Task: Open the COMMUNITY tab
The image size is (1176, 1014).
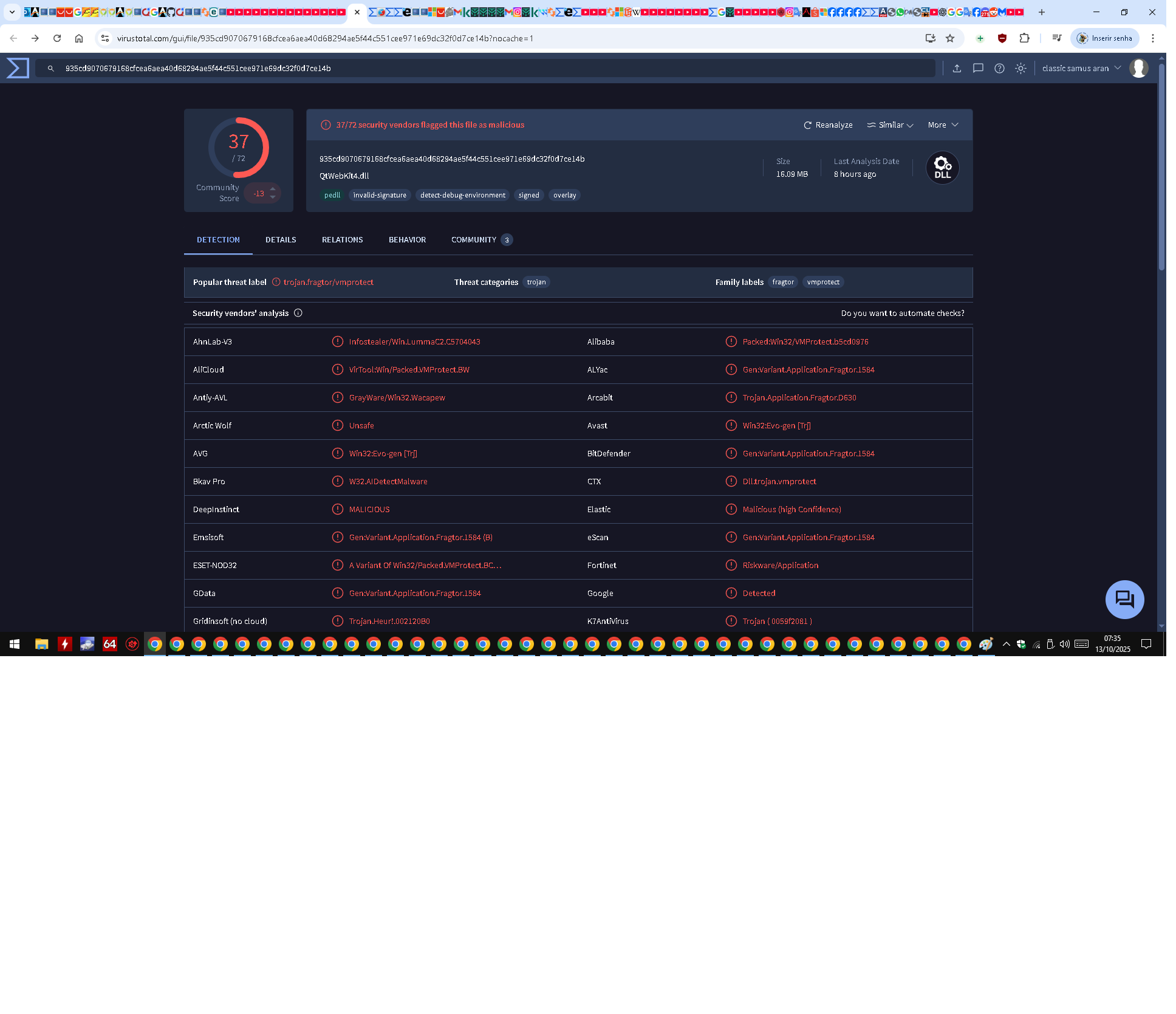Action: click(482, 240)
